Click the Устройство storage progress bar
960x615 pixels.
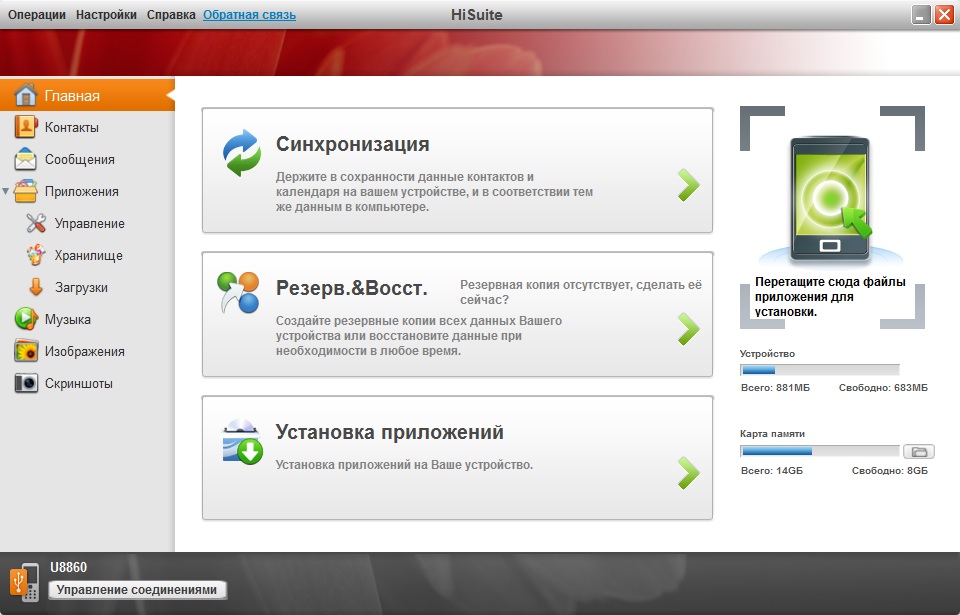(x=820, y=369)
